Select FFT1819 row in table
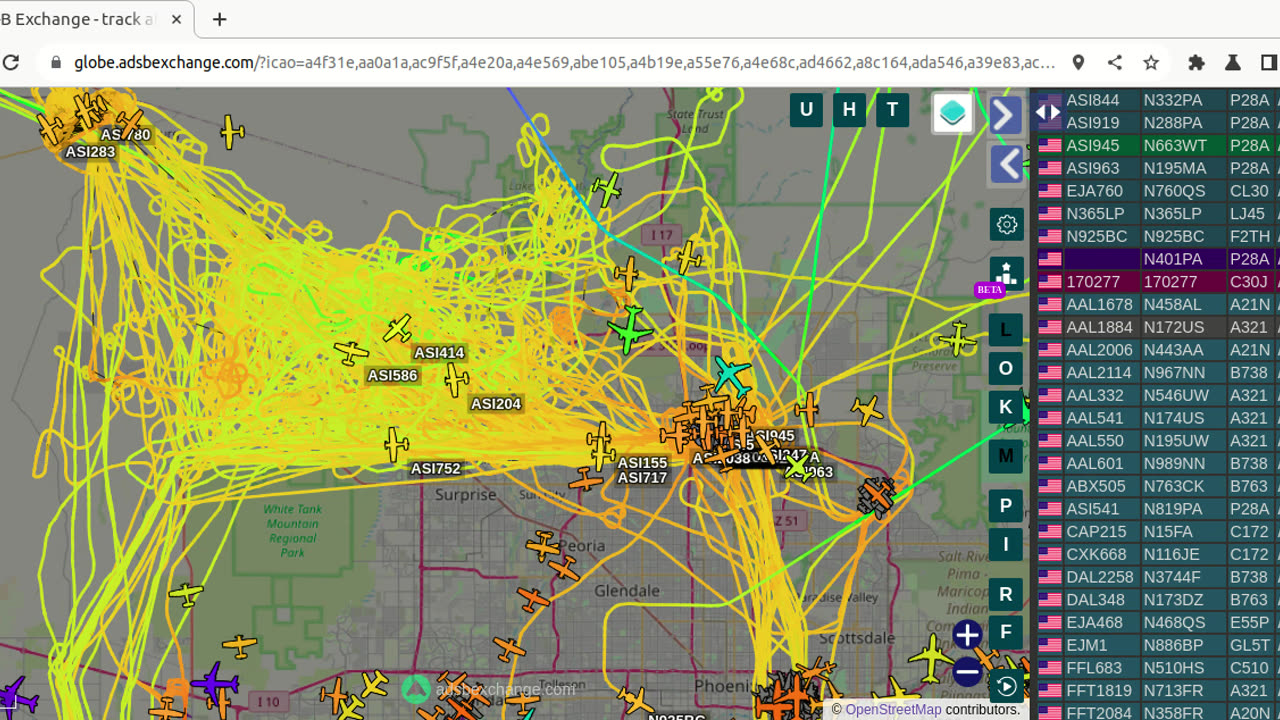The width and height of the screenshot is (1280, 720). click(1156, 691)
